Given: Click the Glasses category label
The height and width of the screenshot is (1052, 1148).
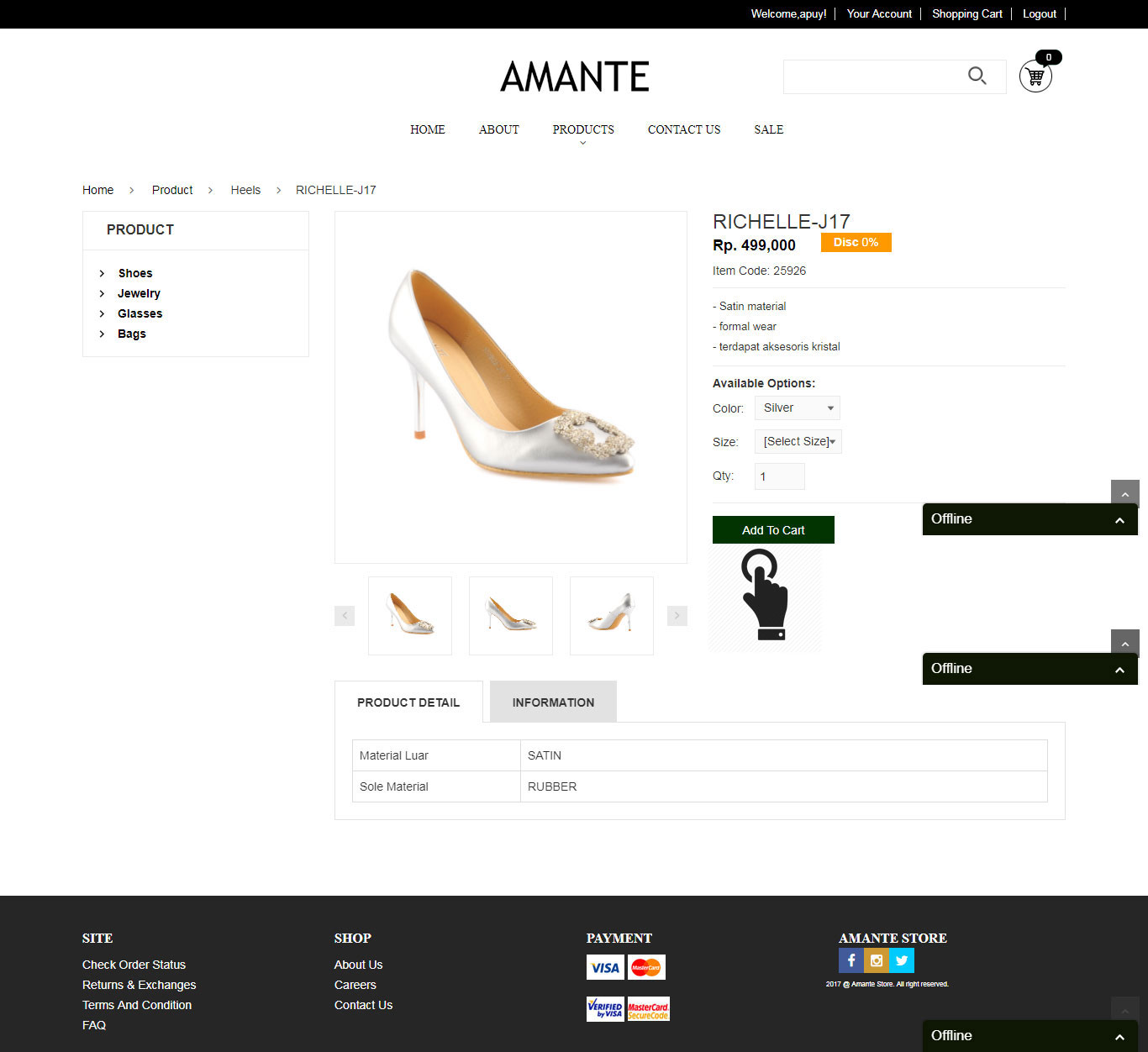Looking at the screenshot, I should point(140,313).
